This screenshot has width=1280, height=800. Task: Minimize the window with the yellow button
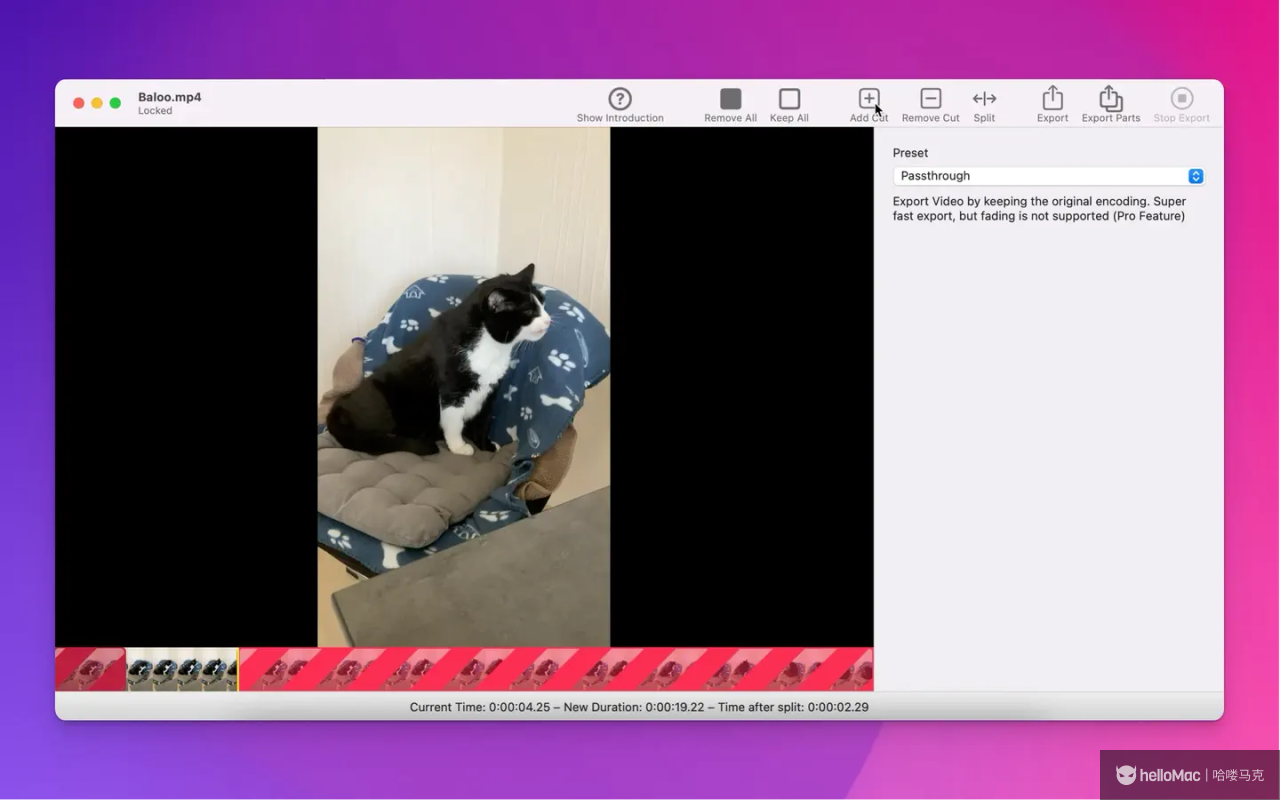coord(97,103)
